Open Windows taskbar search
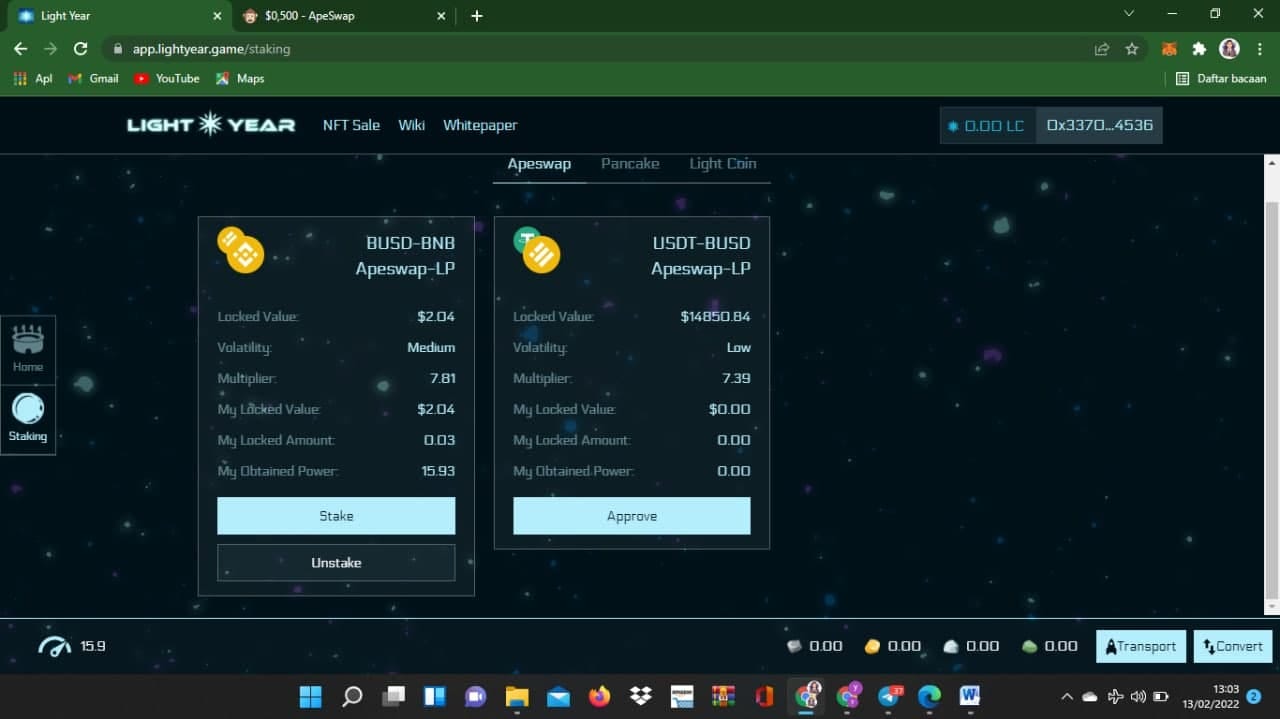This screenshot has height=719, width=1280. [352, 696]
